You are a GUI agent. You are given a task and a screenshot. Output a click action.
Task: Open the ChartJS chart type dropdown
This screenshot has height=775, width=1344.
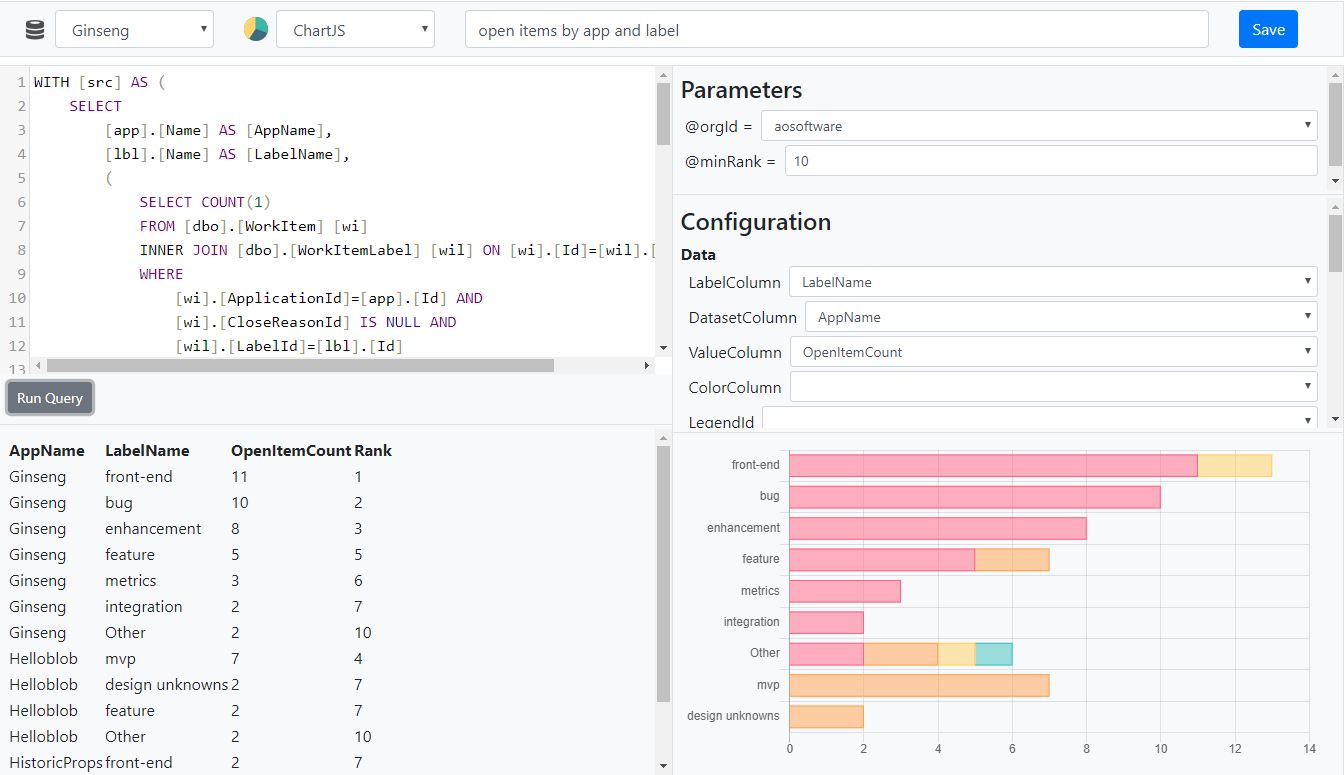click(x=355, y=30)
